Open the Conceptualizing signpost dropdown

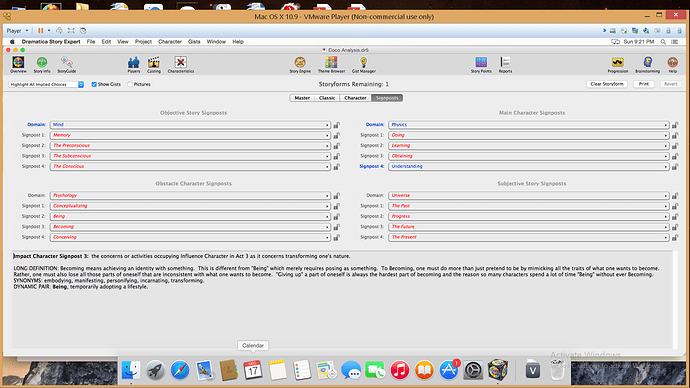click(190, 206)
